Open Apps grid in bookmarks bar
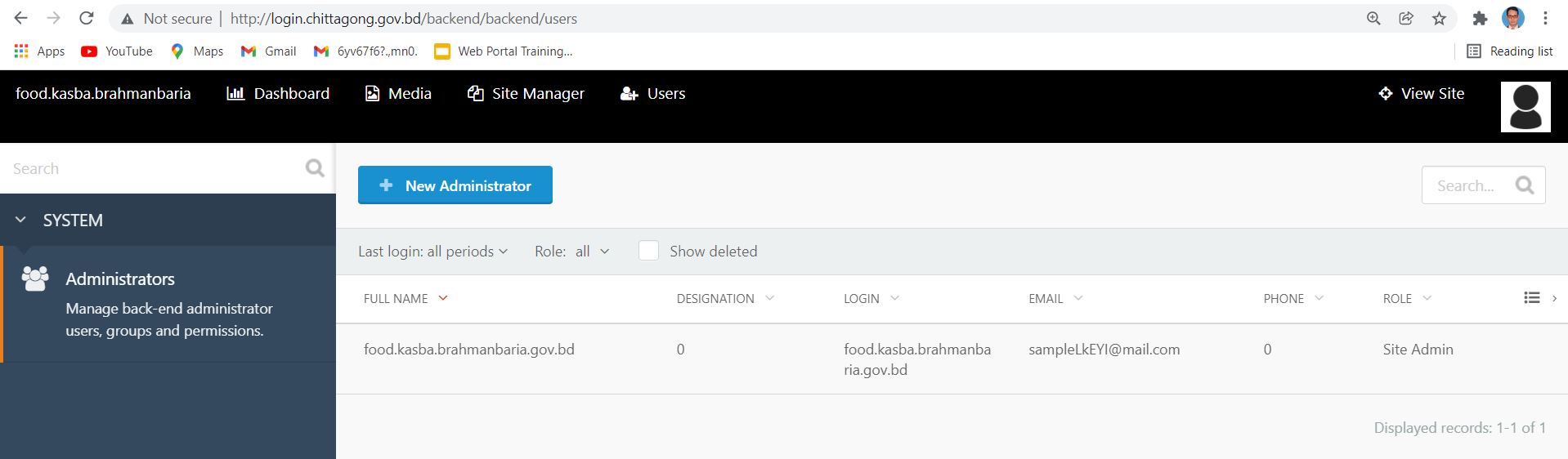This screenshot has width=1568, height=459. coord(38,51)
